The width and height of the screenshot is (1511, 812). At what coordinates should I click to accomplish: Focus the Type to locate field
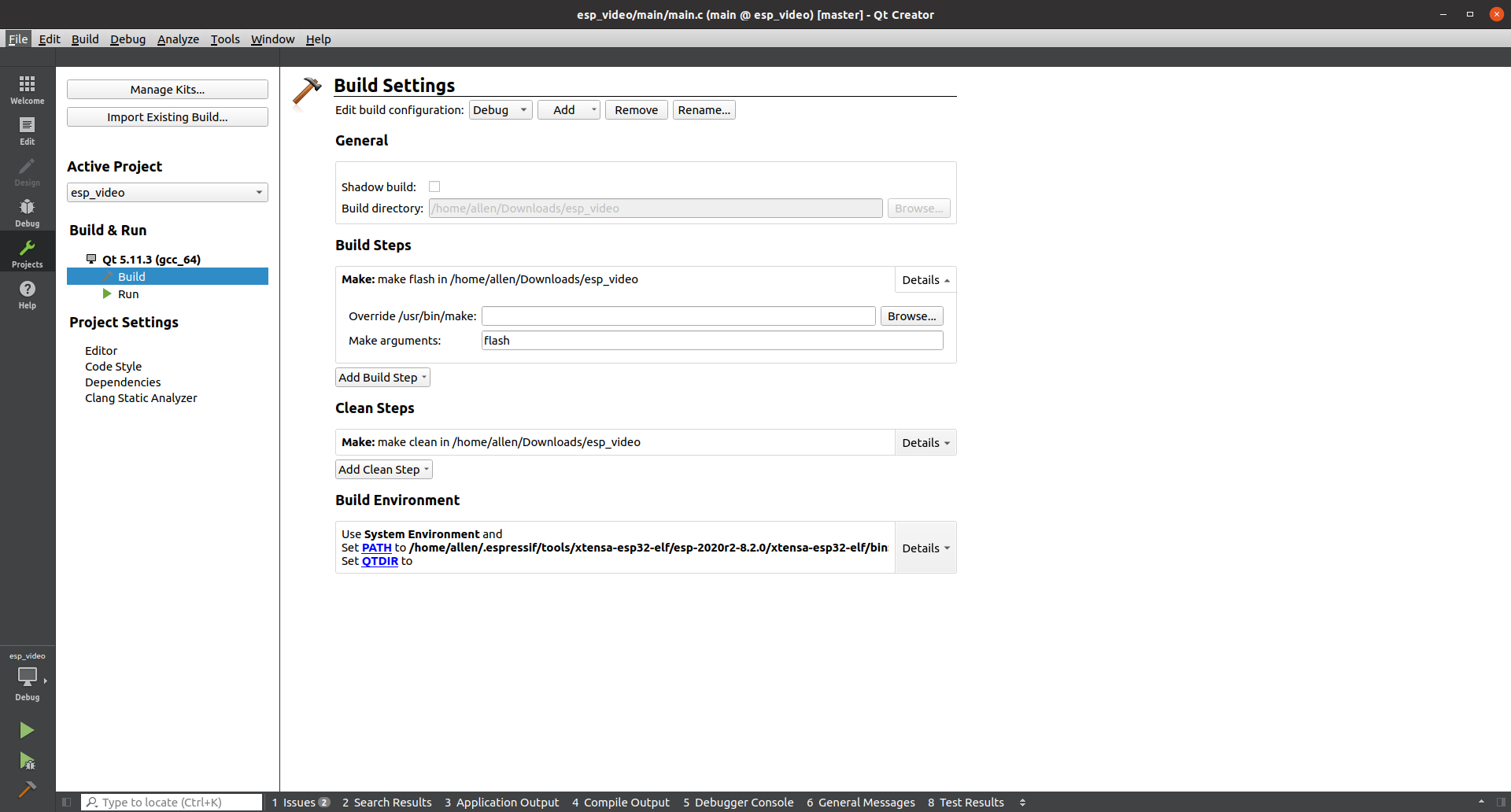(x=172, y=802)
